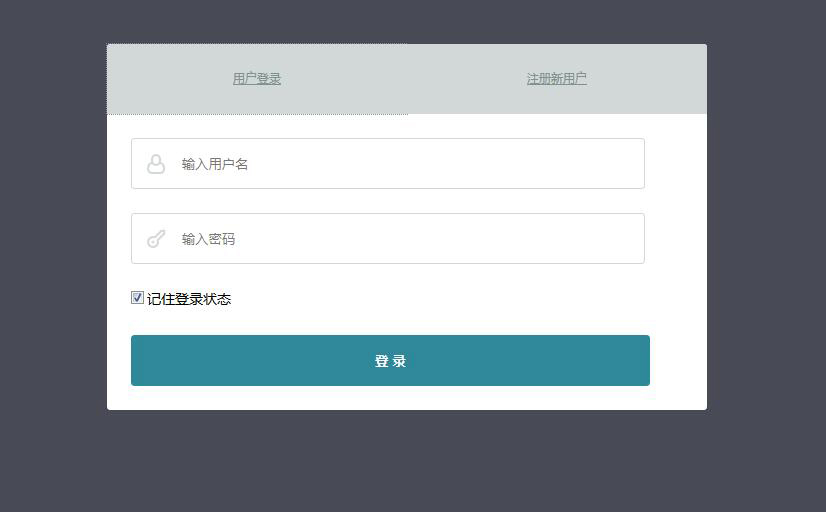Click the 记住登录状态 label text
This screenshot has width=826, height=512.
[x=189, y=299]
